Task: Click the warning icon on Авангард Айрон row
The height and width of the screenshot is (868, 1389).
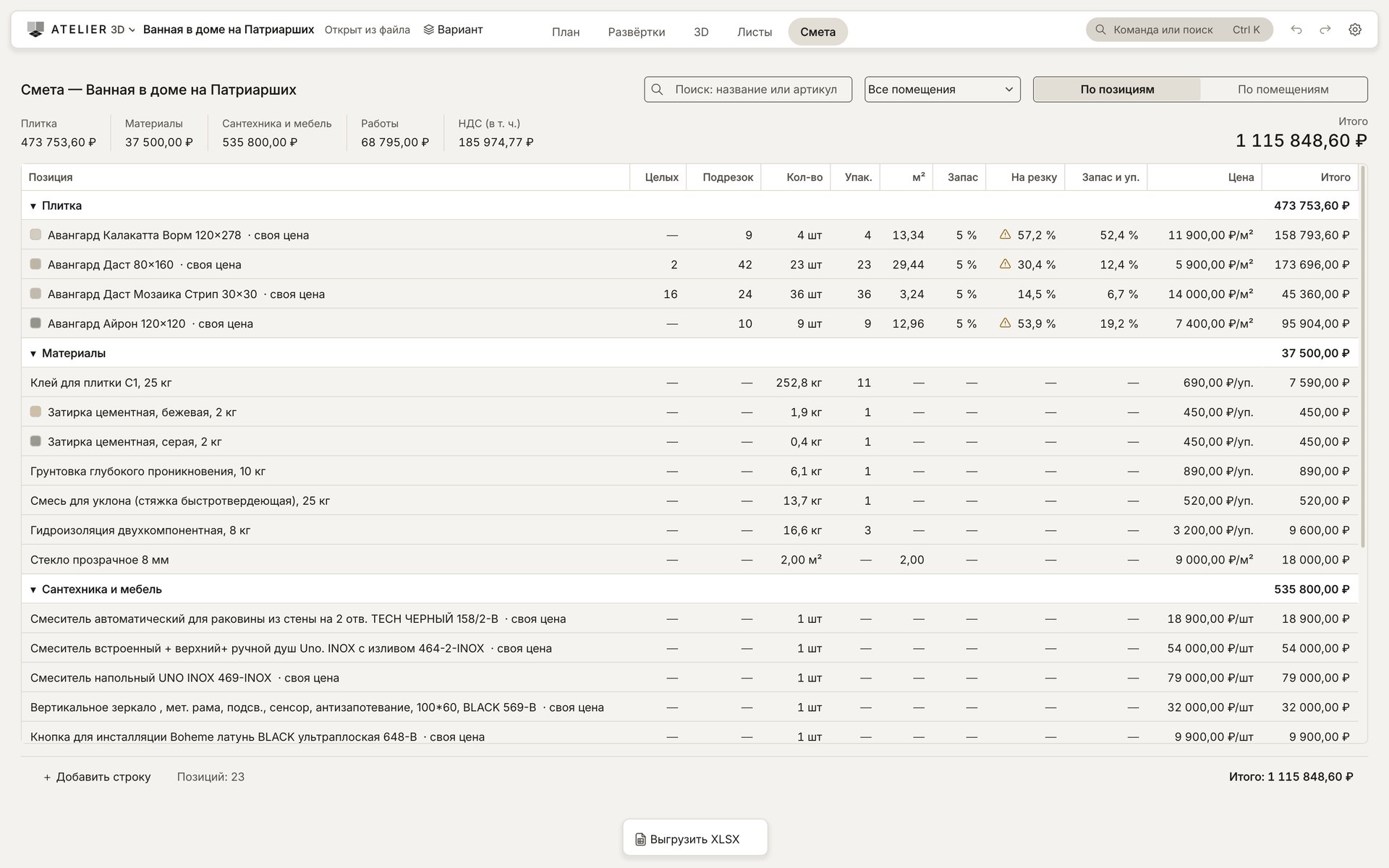Action: (x=1005, y=323)
